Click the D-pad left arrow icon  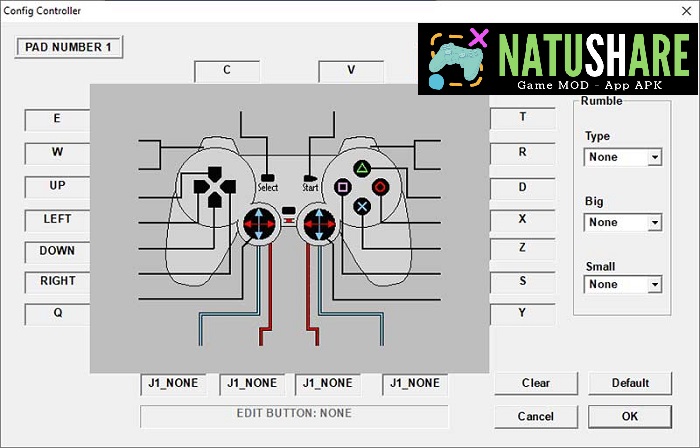pyautogui.click(x=201, y=187)
